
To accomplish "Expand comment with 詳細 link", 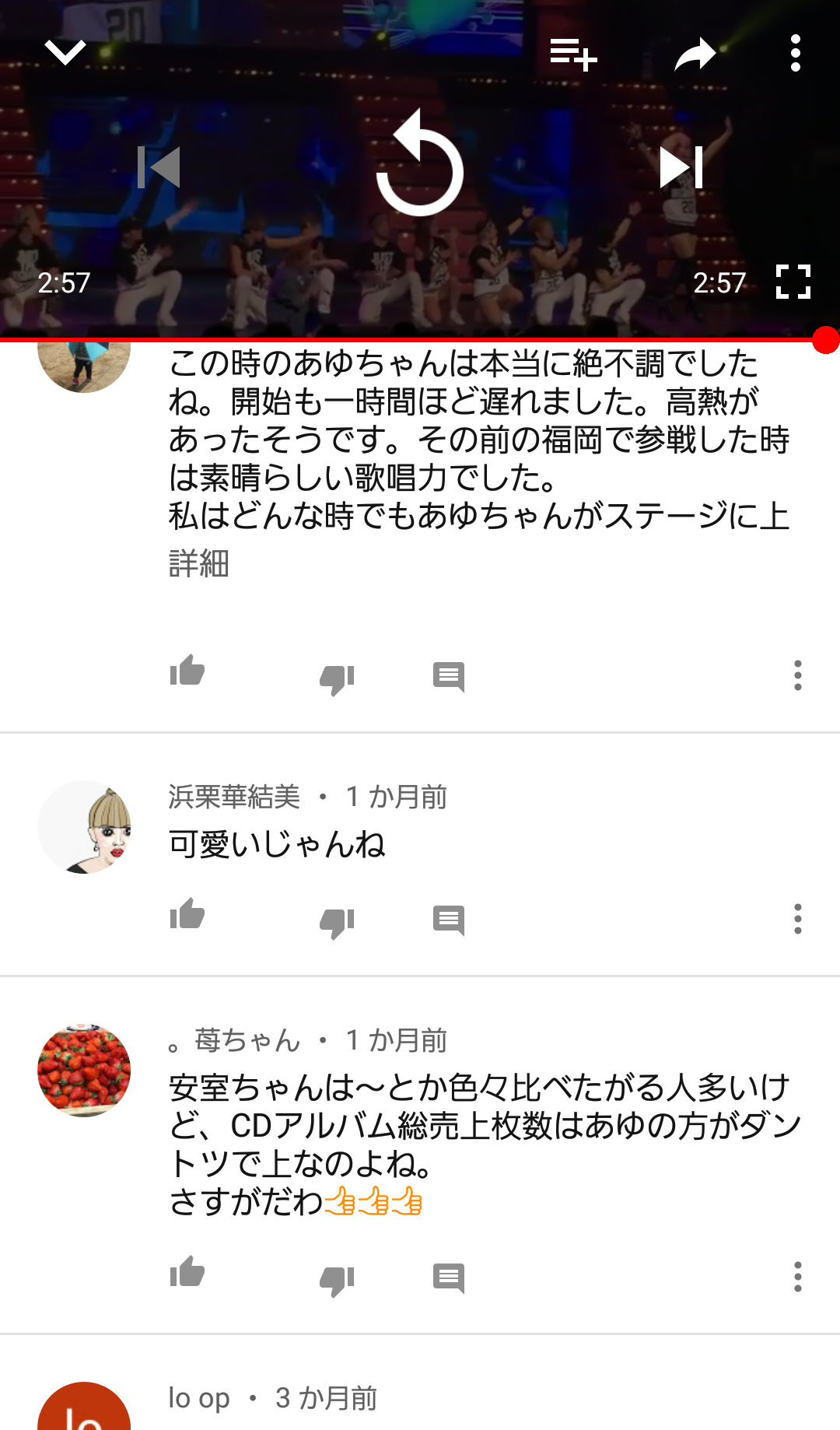I will [x=199, y=563].
